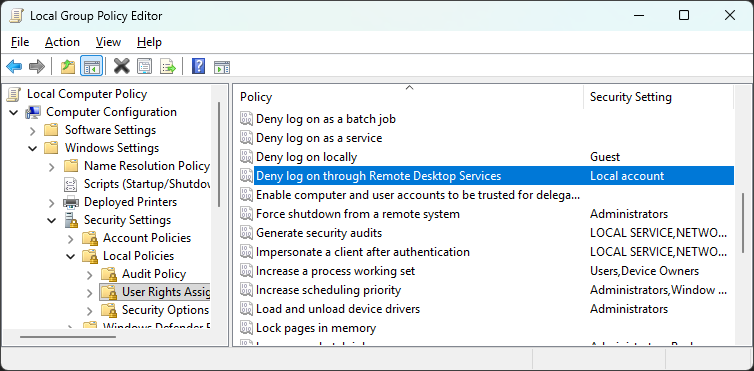The height and width of the screenshot is (371, 754).
Task: Close the Local Group Policy Editor window
Action: (729, 15)
